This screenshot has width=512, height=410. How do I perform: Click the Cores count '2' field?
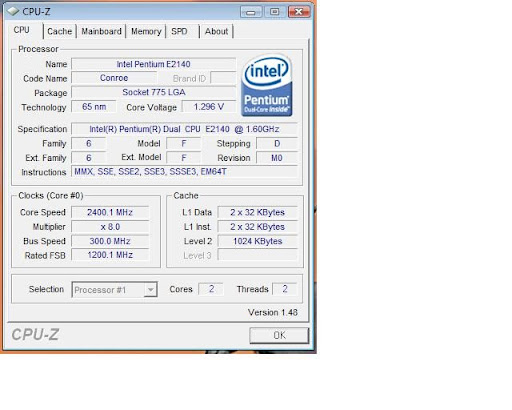(x=211, y=289)
